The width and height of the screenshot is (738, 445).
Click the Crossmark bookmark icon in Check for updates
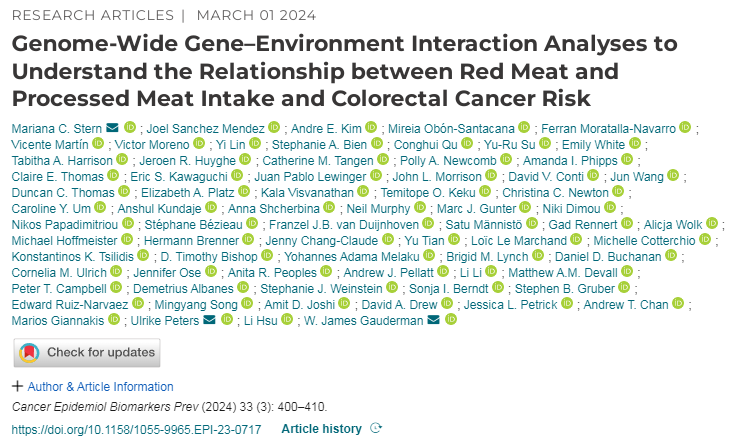pyautogui.click(x=29, y=352)
